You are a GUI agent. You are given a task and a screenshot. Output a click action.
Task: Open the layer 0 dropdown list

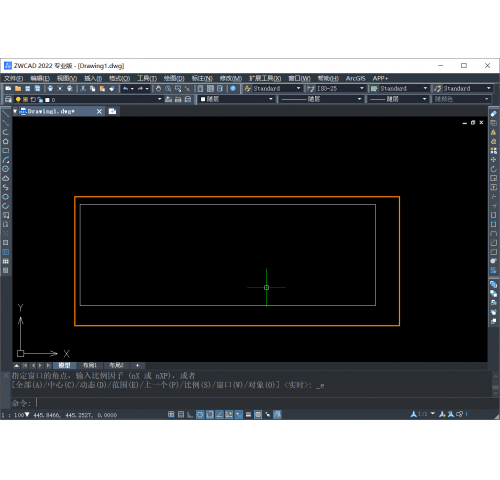click(x=159, y=99)
